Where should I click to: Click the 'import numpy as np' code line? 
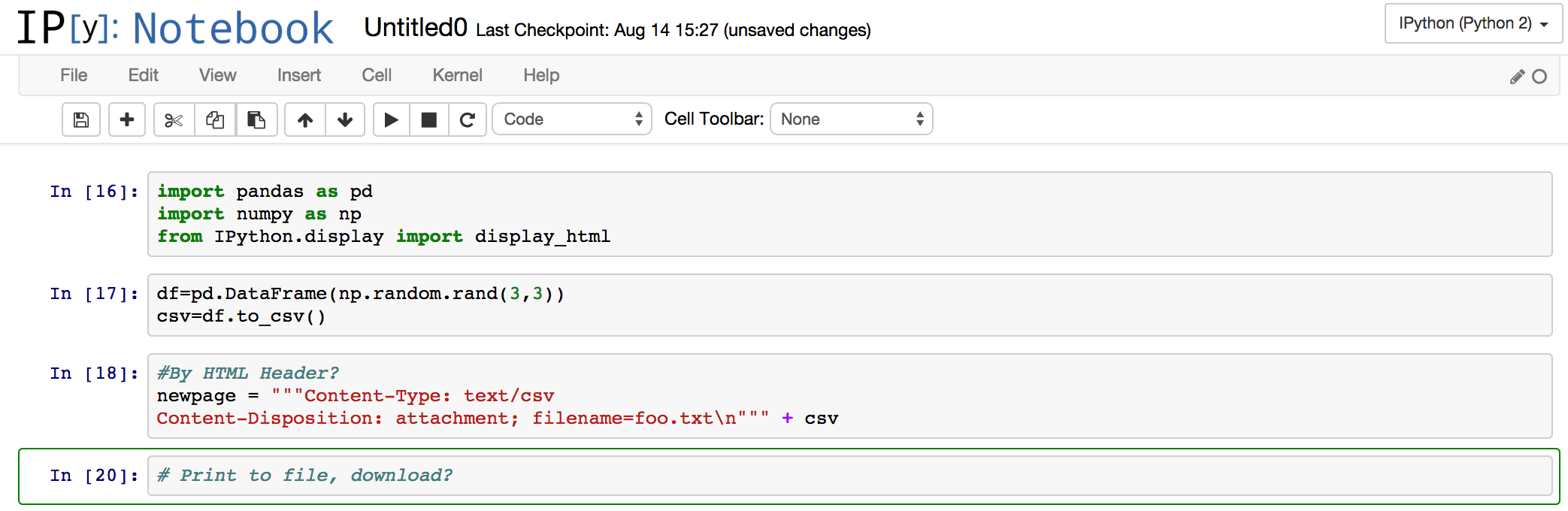coord(259,214)
